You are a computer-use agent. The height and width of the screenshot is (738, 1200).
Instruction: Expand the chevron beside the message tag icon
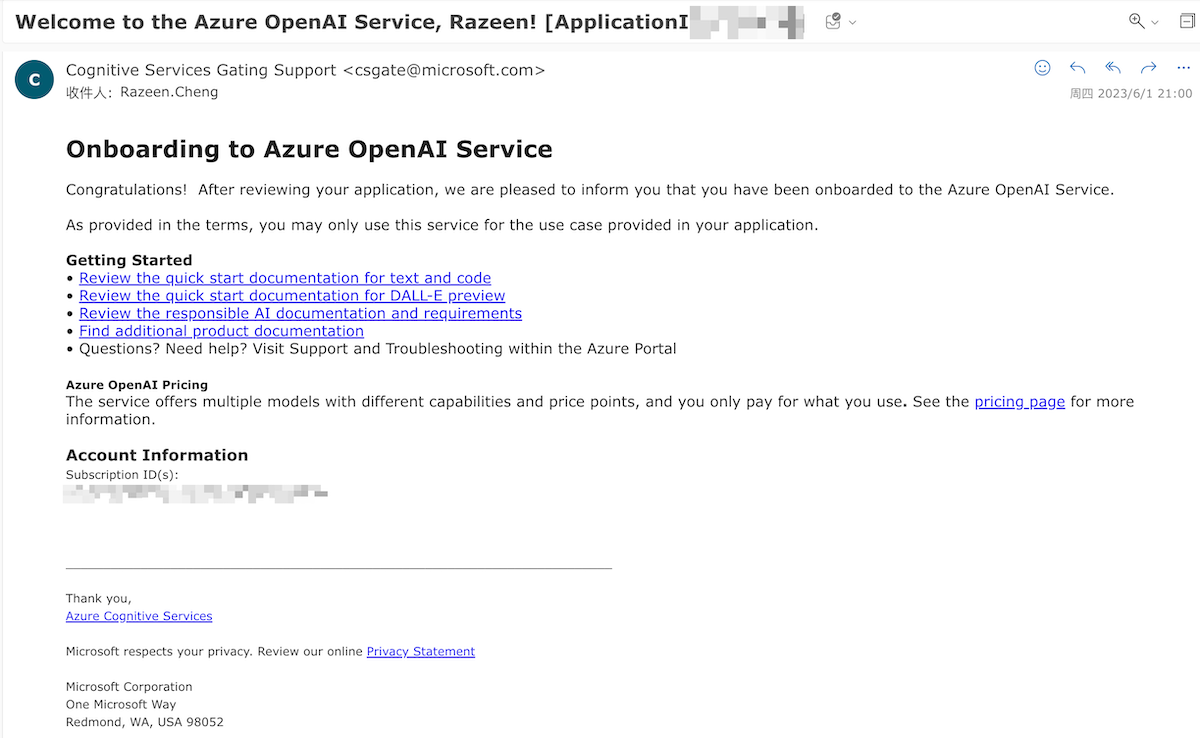(x=852, y=22)
